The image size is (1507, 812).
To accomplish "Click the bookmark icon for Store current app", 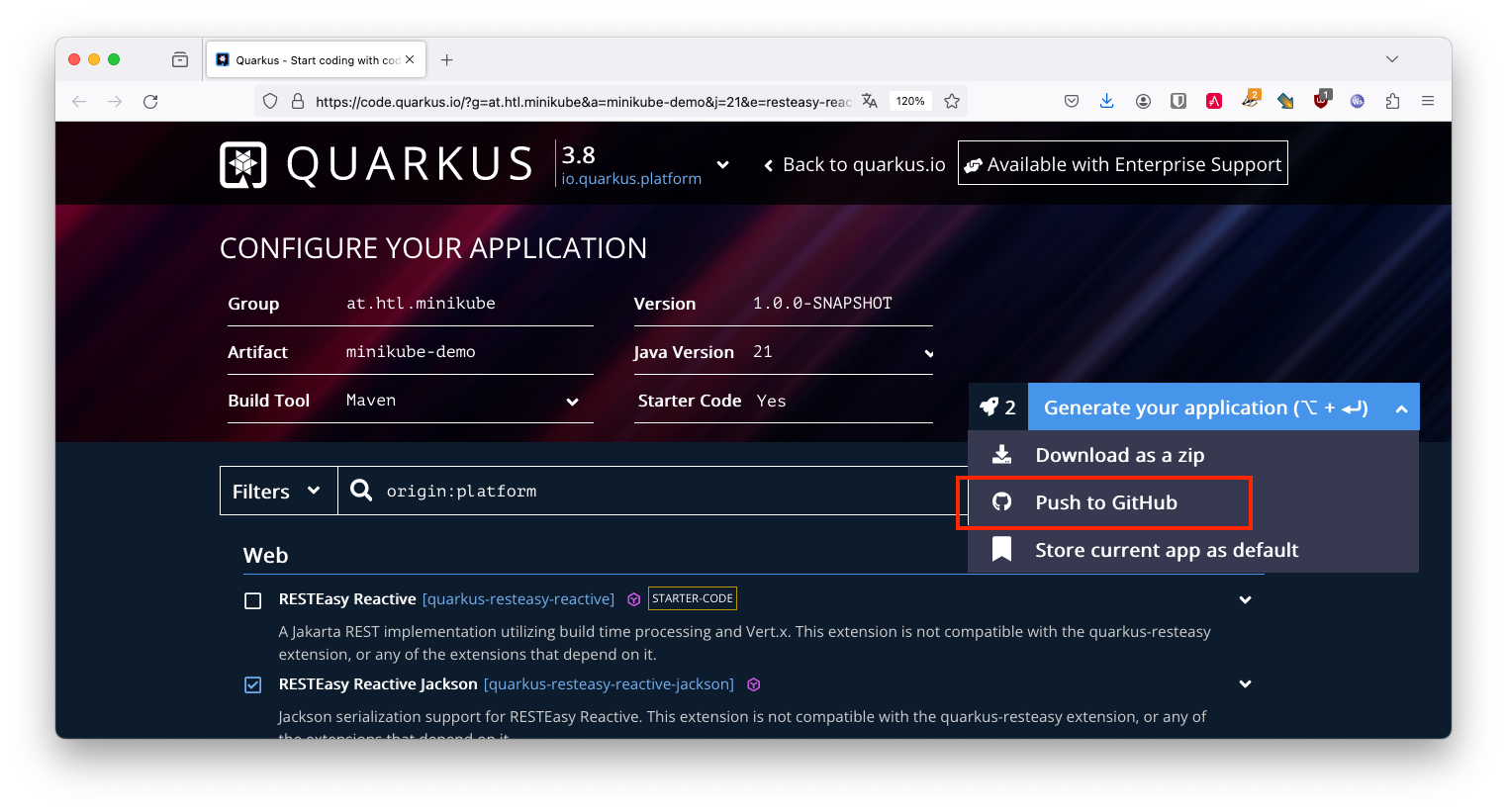I will pos(1002,549).
